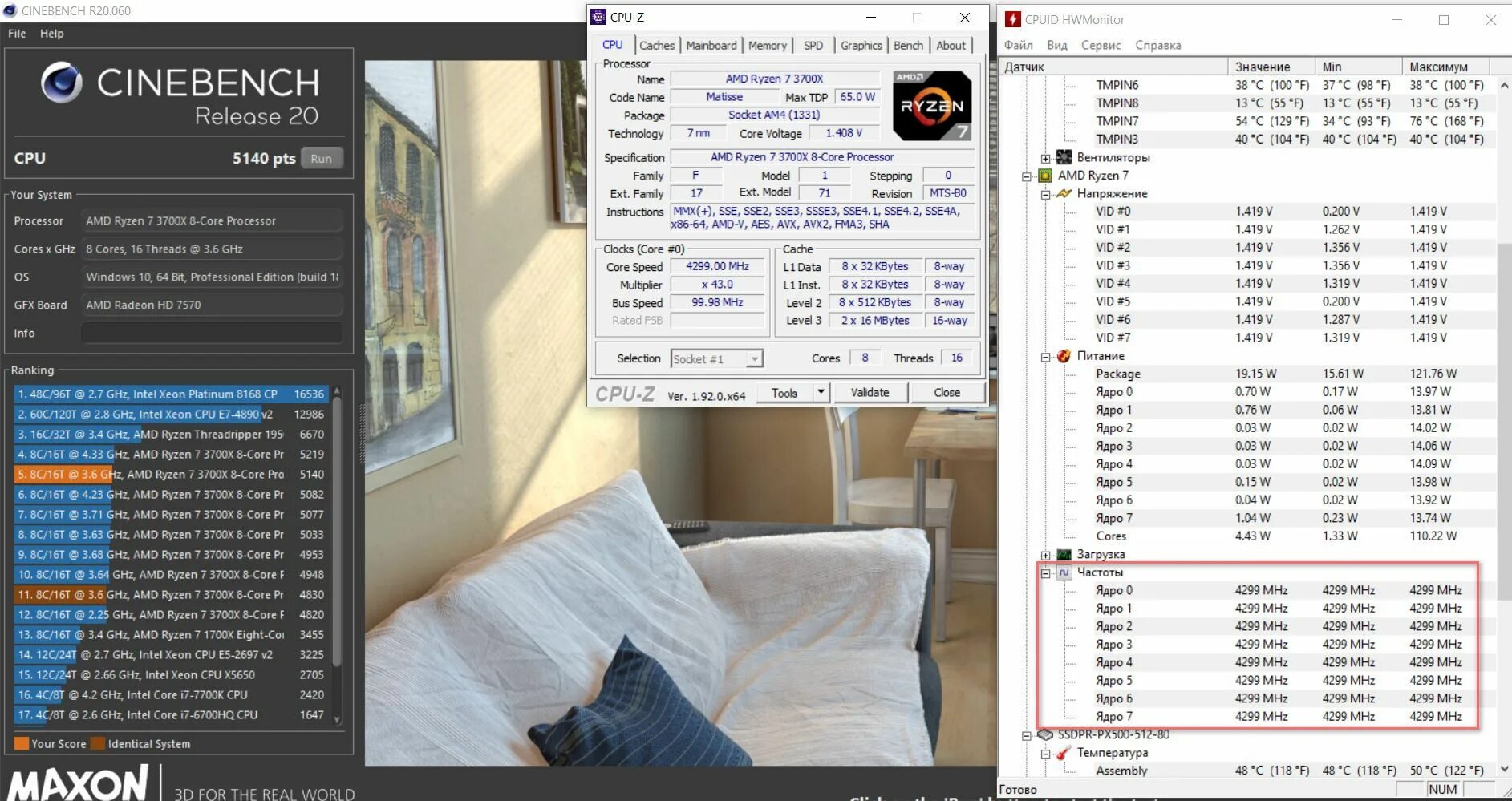The image size is (1512, 801).
Task: Collapse the SSDPR-PX500-512-80 tree node
Action: click(x=1026, y=735)
